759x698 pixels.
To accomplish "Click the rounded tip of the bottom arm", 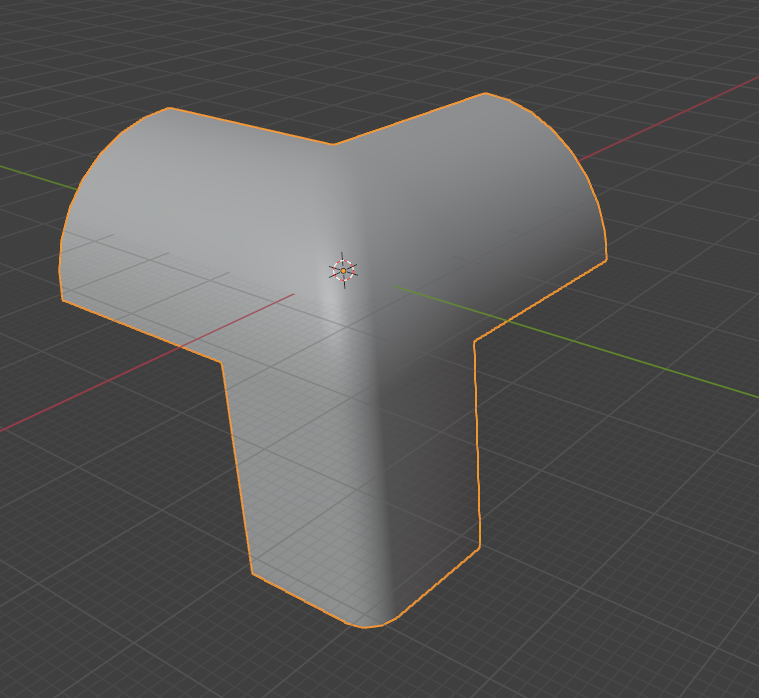I will pos(366,627).
